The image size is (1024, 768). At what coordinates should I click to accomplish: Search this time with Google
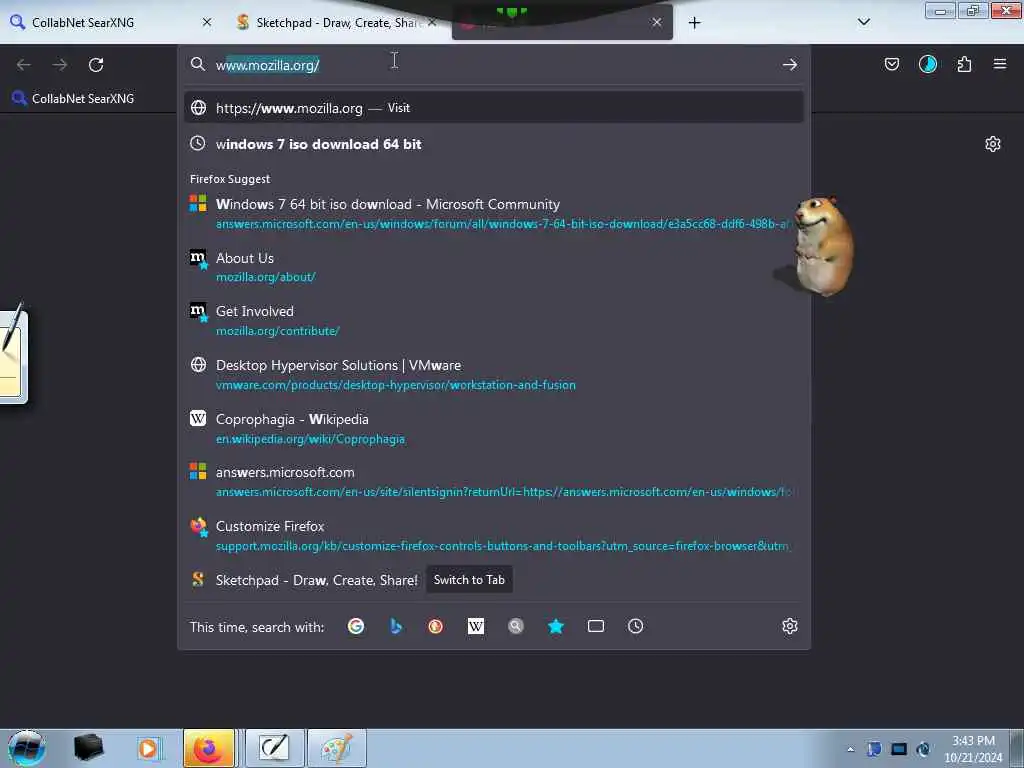pyautogui.click(x=356, y=626)
